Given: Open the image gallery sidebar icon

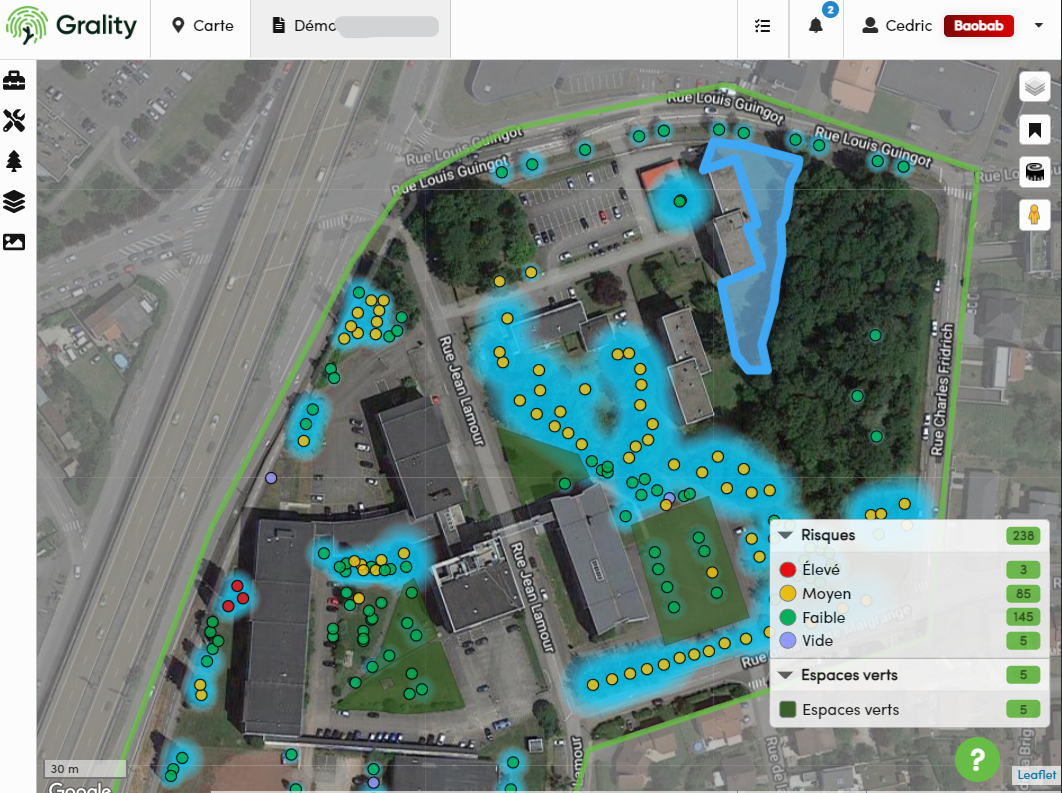Looking at the screenshot, I should [x=14, y=242].
